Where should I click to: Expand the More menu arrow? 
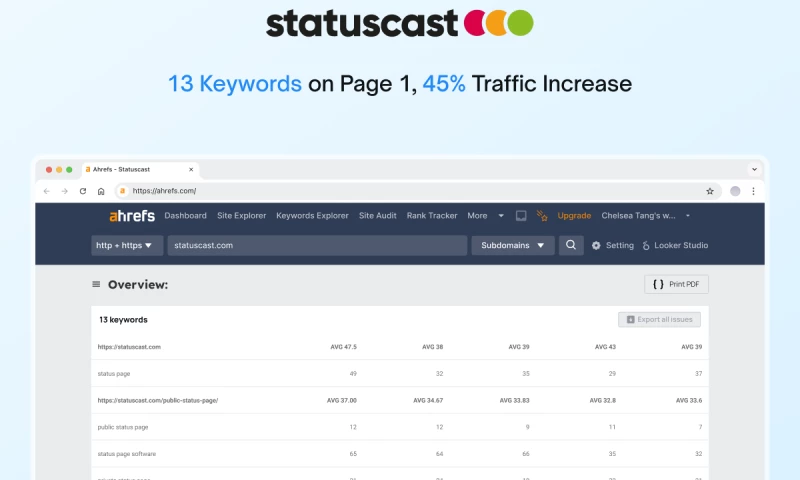coord(501,216)
